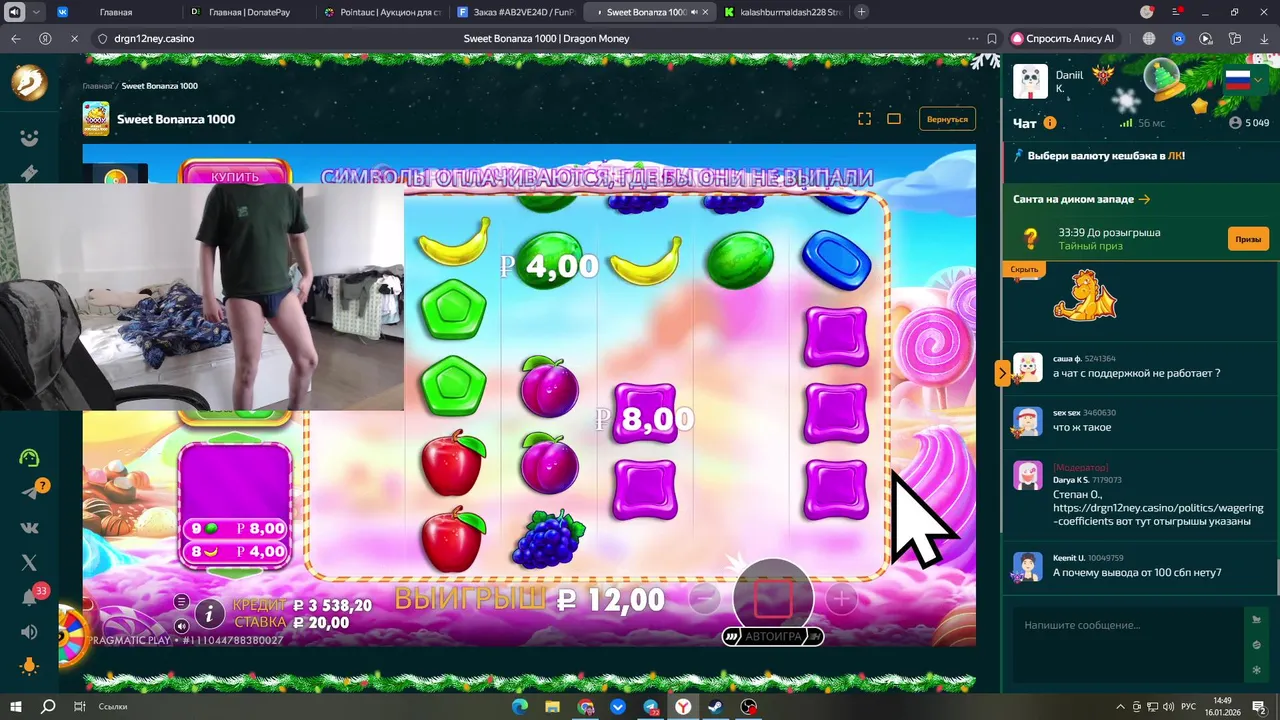This screenshot has width=1280, height=720.
Task: Open a new browser tab
Action: [862, 12]
